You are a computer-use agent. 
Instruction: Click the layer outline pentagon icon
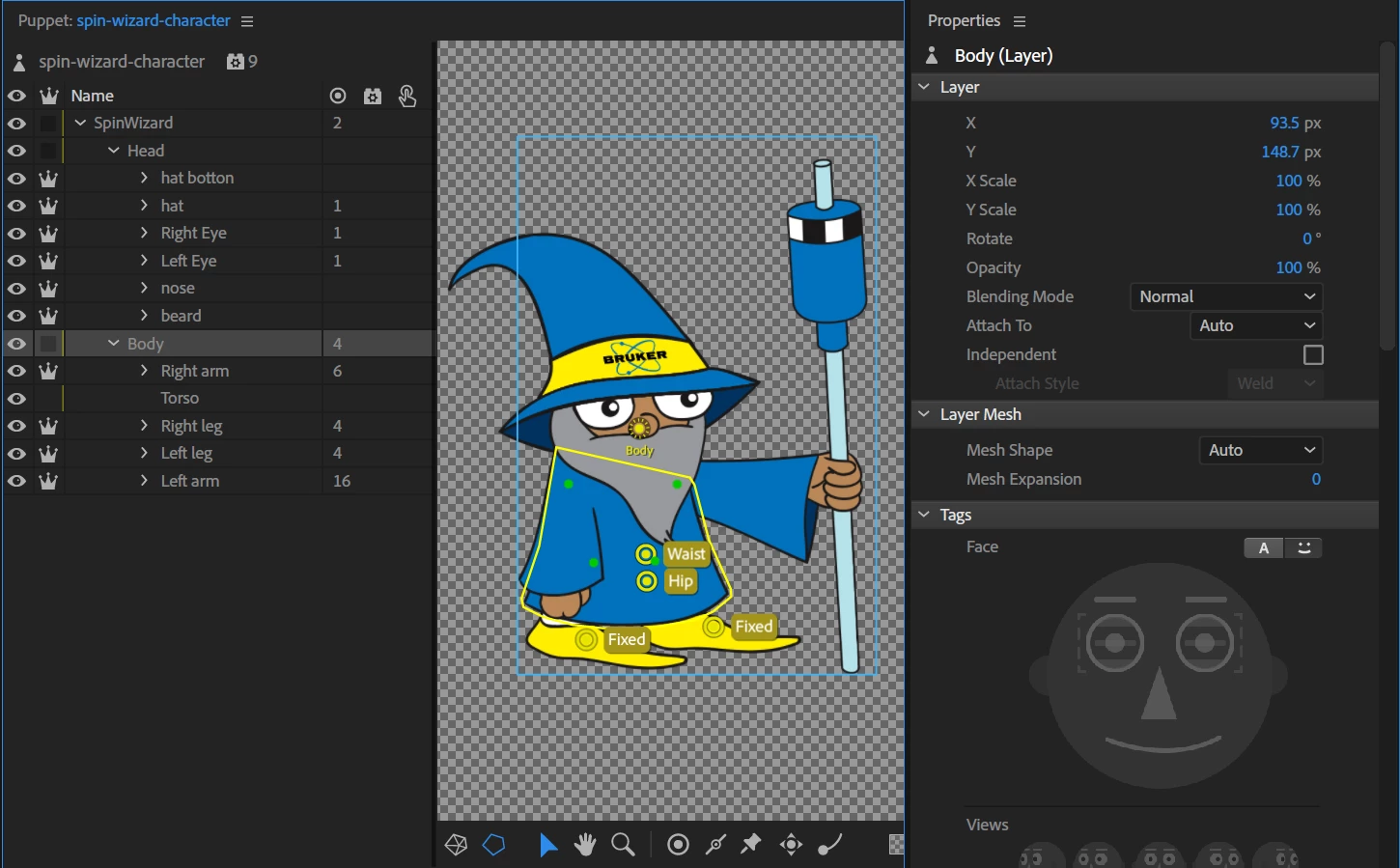coord(494,845)
